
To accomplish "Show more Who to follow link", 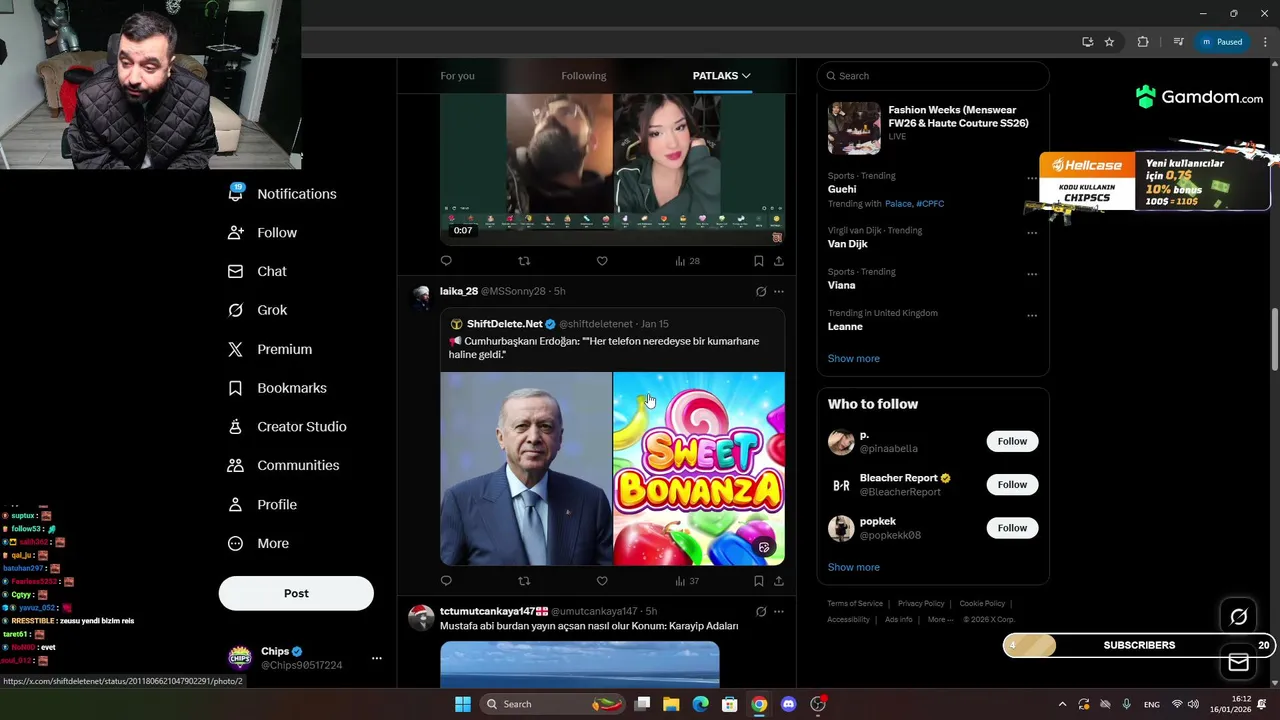I will point(853,567).
